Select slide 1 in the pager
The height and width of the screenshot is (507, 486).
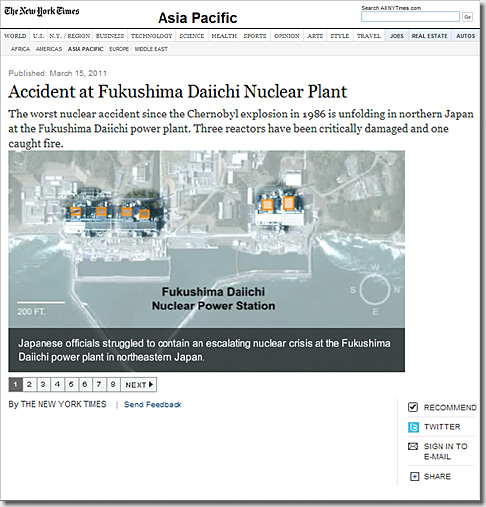pyautogui.click(x=15, y=385)
